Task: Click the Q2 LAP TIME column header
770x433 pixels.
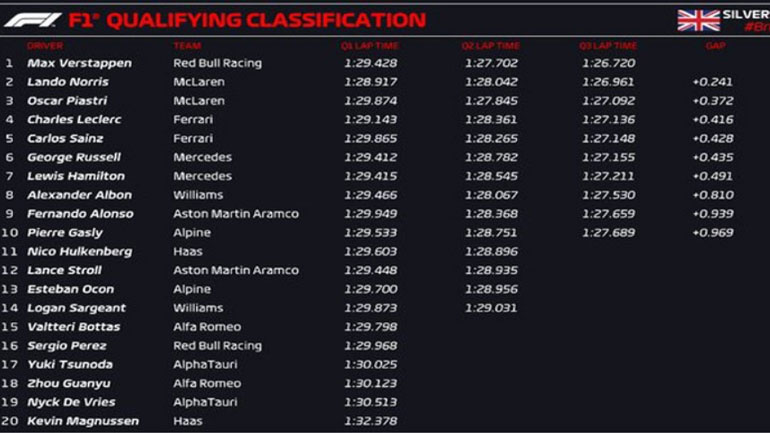Action: (x=490, y=46)
